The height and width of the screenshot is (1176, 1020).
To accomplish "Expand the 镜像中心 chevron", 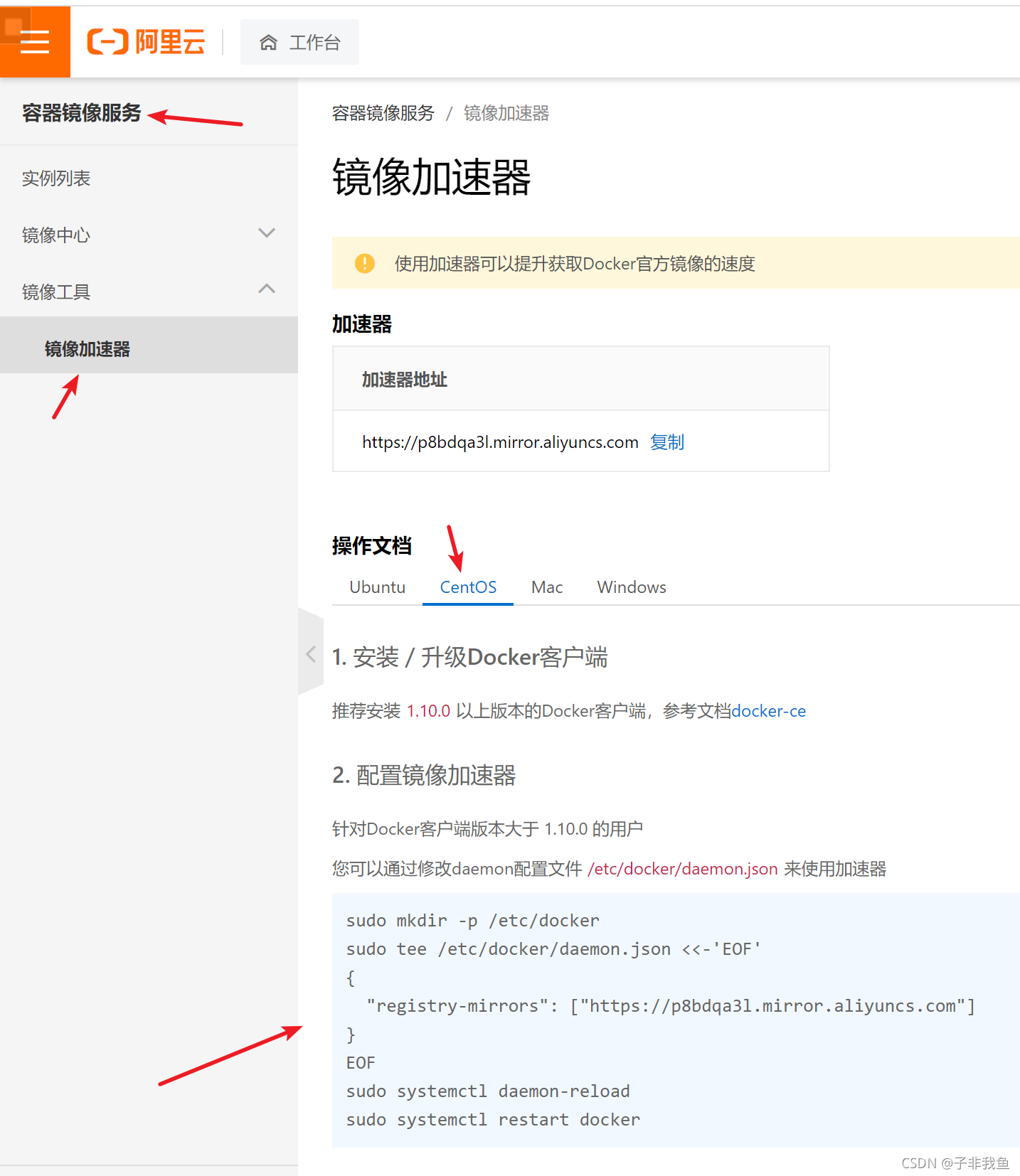I will 267,233.
